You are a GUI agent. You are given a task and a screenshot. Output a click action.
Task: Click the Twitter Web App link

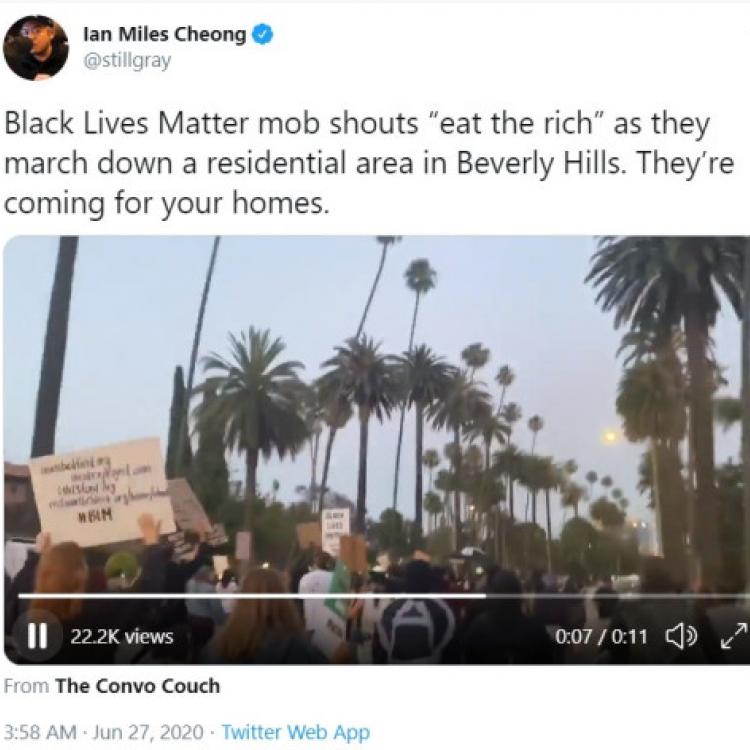click(x=296, y=732)
